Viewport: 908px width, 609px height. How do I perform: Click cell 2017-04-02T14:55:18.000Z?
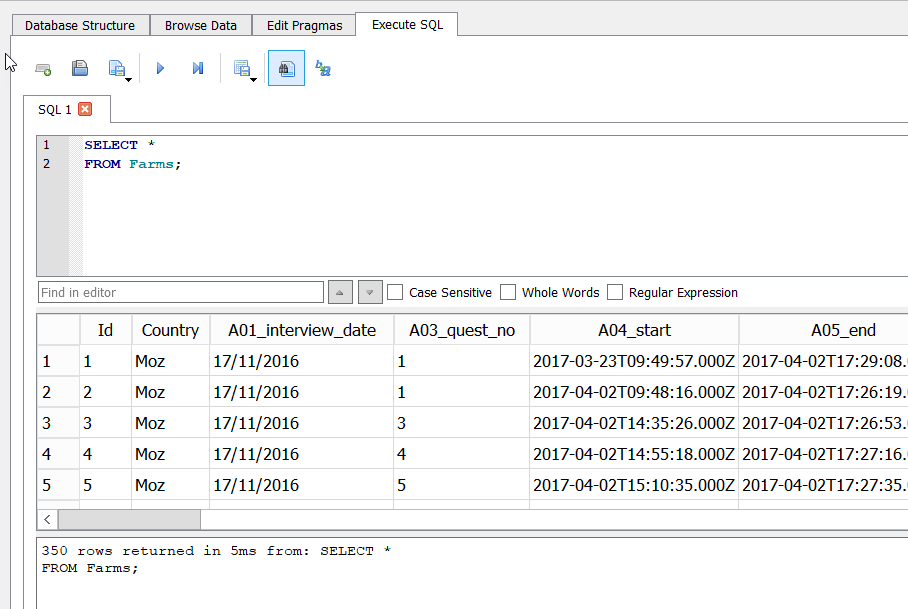pyautogui.click(x=634, y=454)
